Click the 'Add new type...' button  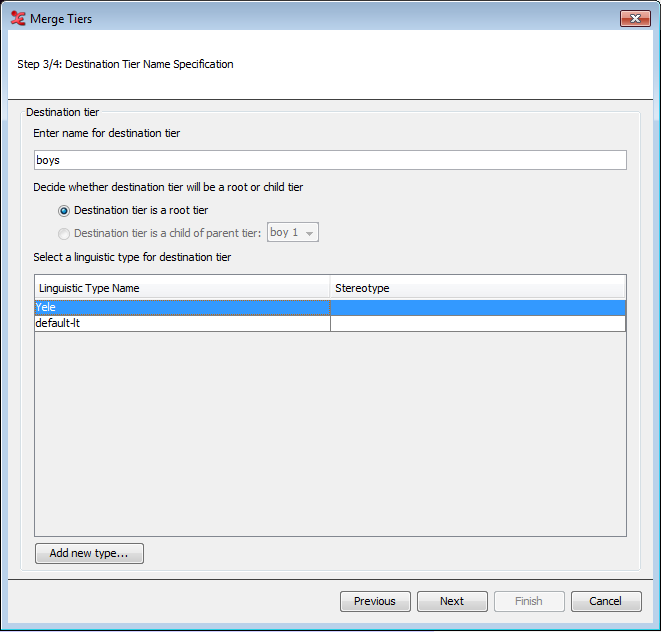click(89, 553)
